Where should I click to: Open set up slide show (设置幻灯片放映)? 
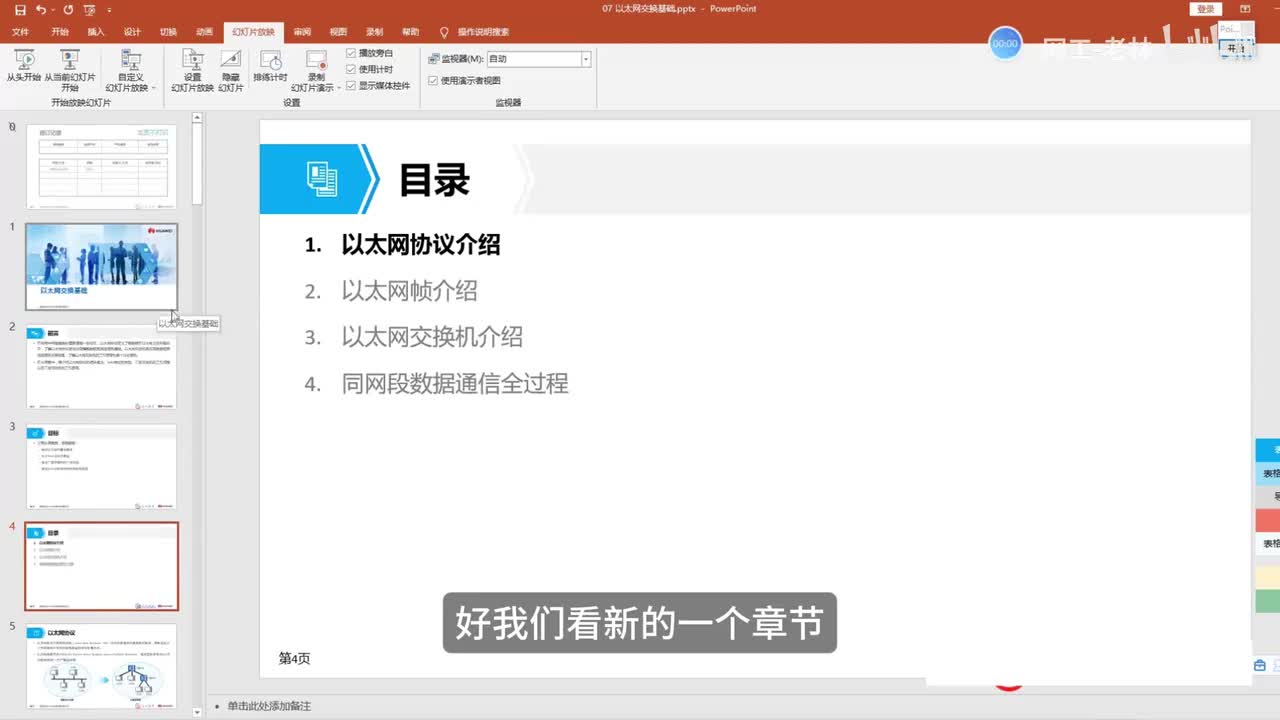coord(192,70)
